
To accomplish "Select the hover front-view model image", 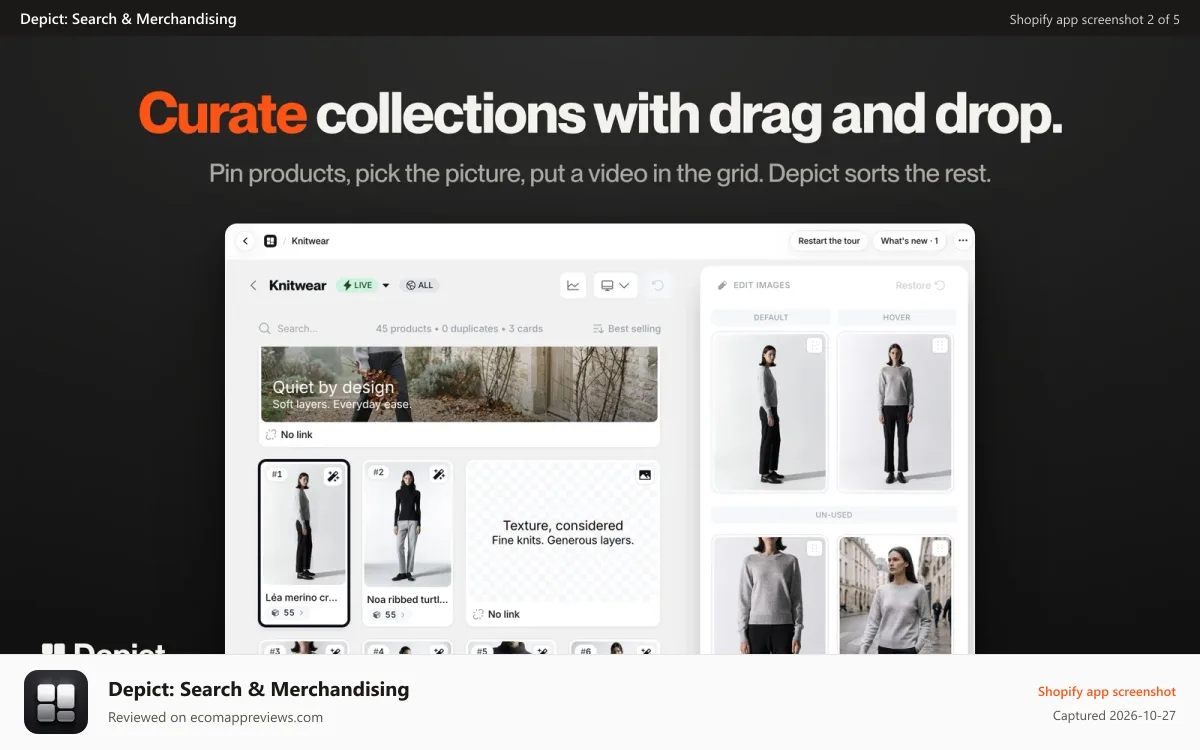I will click(x=895, y=411).
